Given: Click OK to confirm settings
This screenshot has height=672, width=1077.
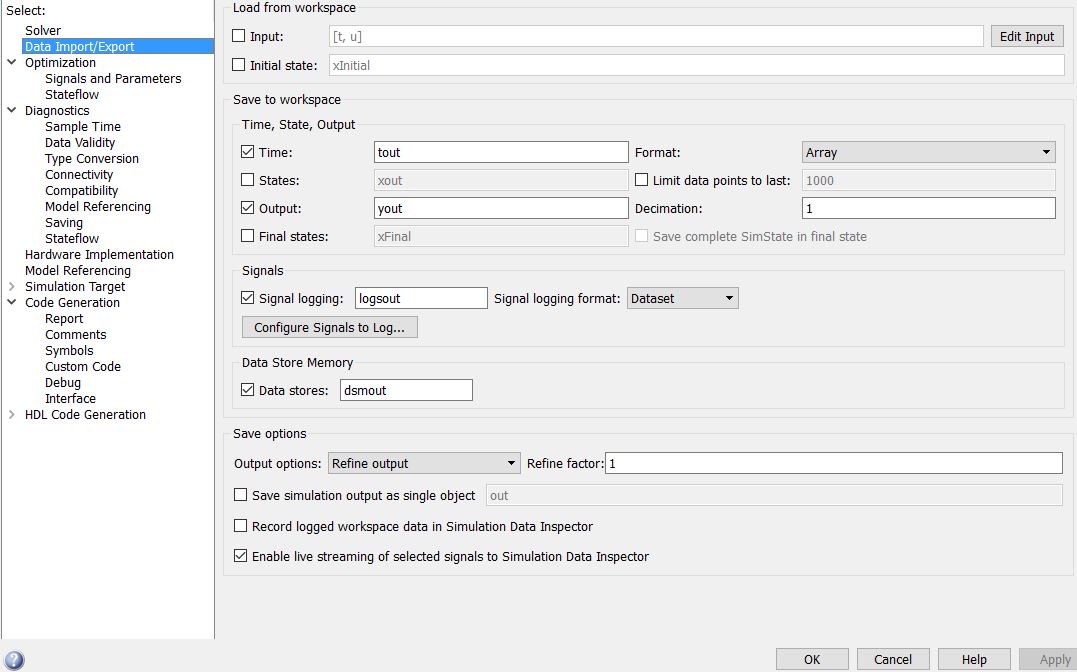Looking at the screenshot, I should click(812, 659).
